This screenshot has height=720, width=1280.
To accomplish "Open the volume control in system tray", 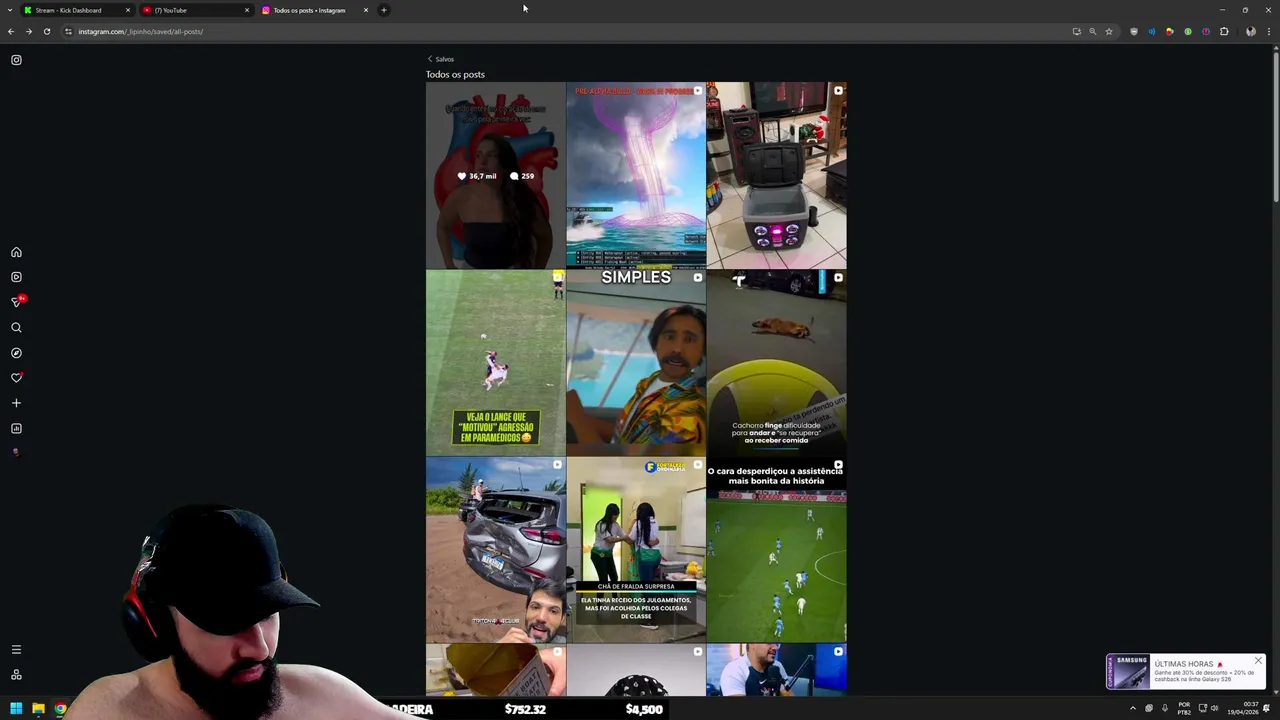I will (1215, 708).
